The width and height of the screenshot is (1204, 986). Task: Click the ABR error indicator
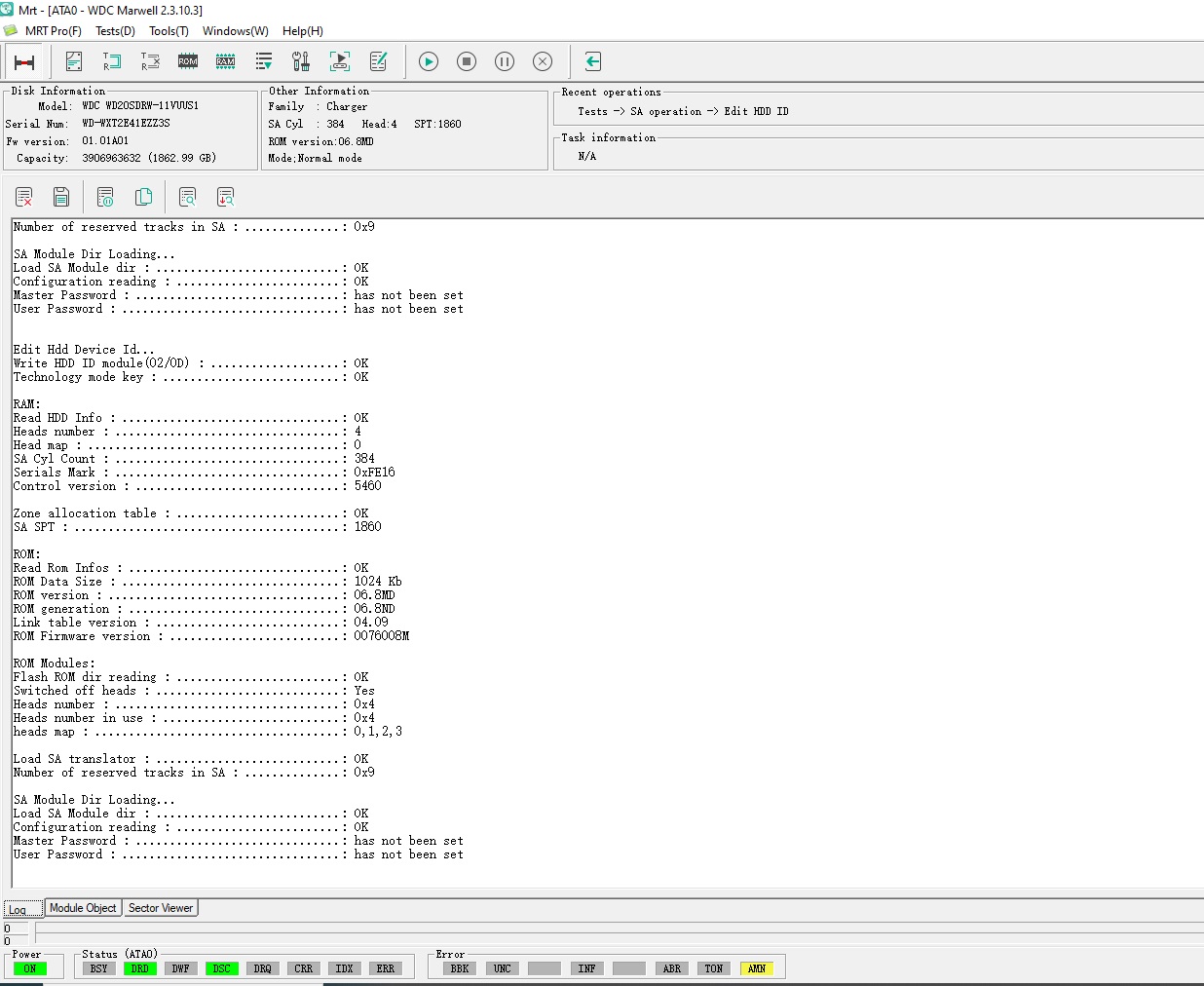[671, 968]
